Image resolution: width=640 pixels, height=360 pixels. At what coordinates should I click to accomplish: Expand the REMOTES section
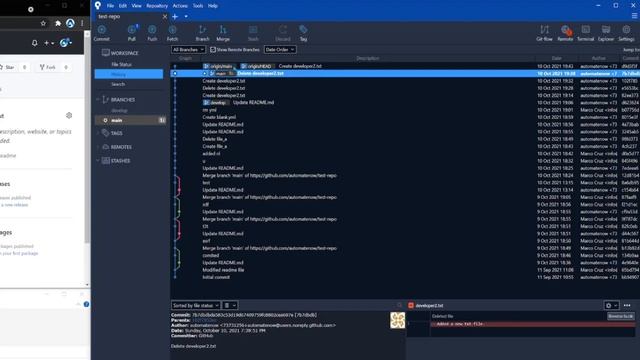click(x=98, y=147)
